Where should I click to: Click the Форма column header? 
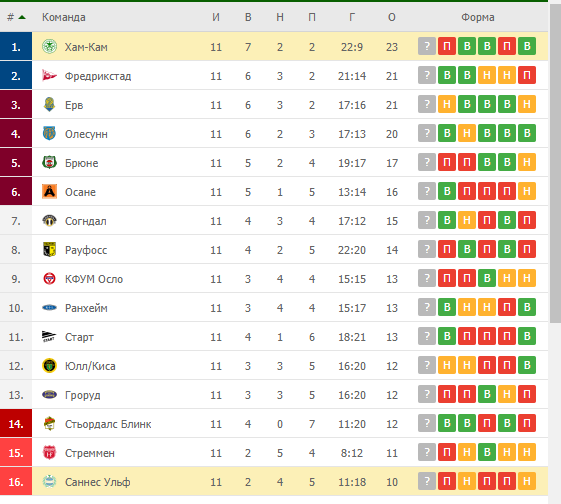[x=478, y=17]
